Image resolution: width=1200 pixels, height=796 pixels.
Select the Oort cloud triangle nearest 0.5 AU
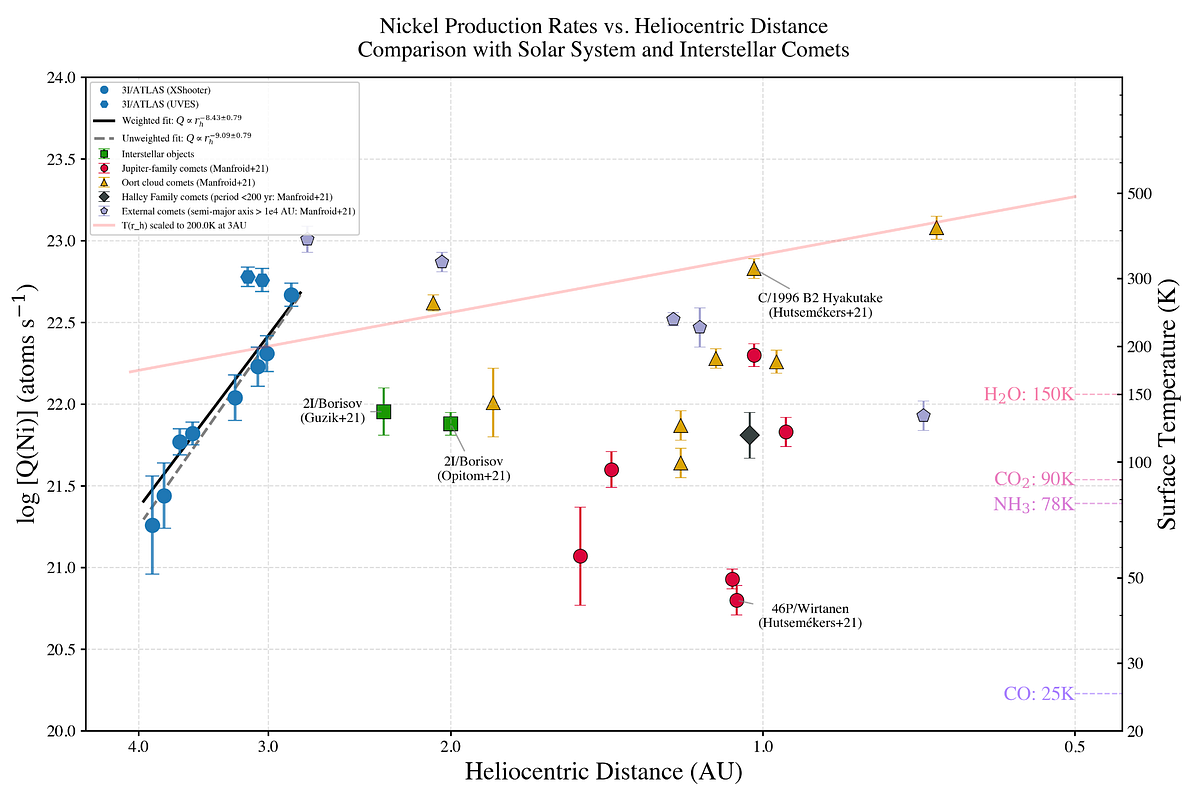[x=937, y=228]
